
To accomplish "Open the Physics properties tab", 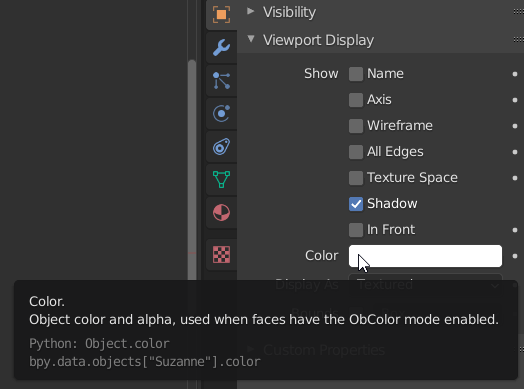I will pos(221,113).
